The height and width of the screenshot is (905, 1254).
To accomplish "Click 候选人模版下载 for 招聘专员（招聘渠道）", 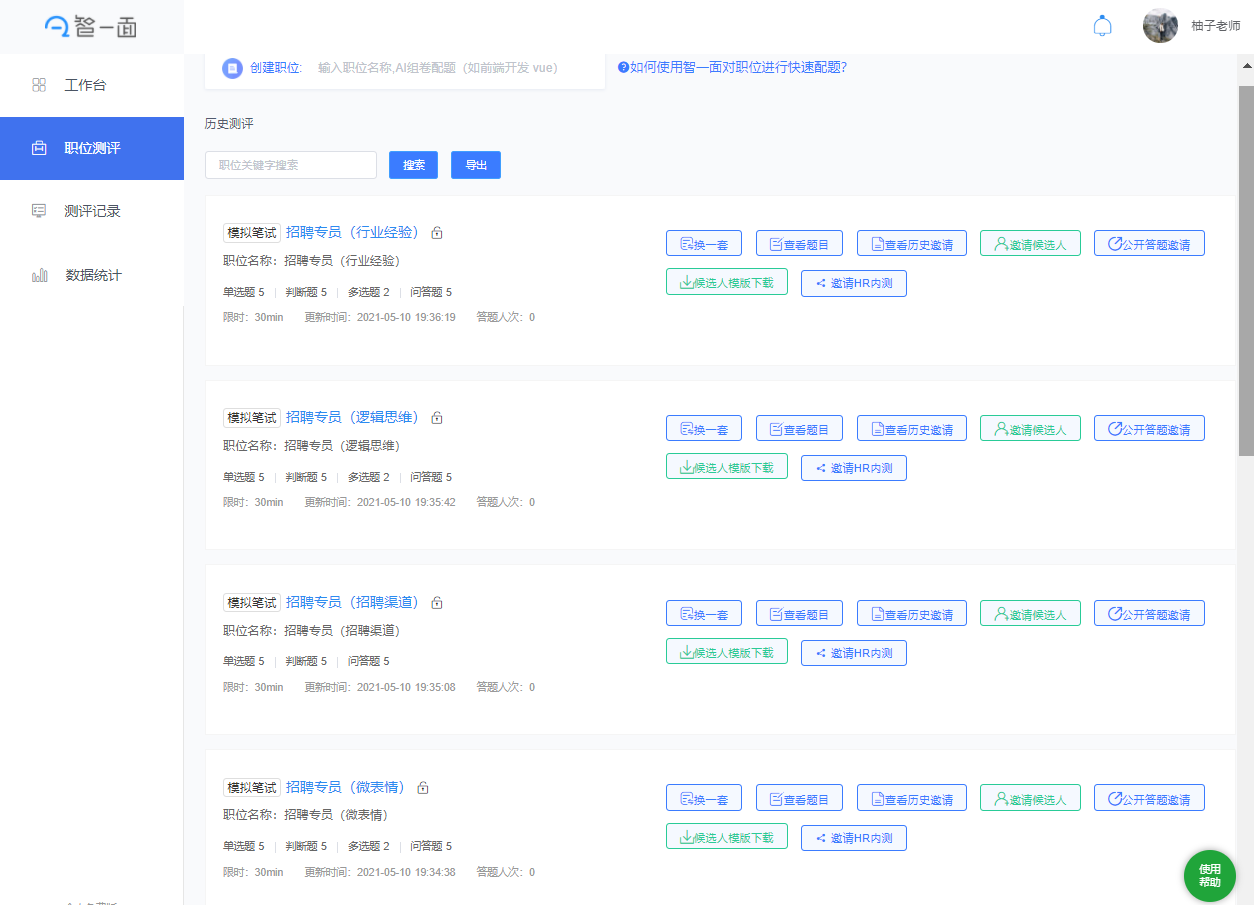I will coord(726,652).
